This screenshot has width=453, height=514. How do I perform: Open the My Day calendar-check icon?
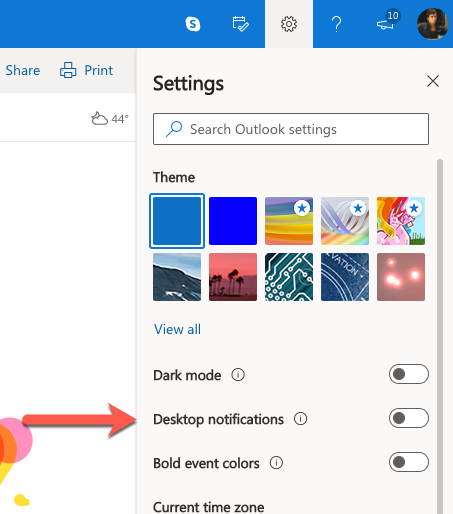(x=240, y=24)
